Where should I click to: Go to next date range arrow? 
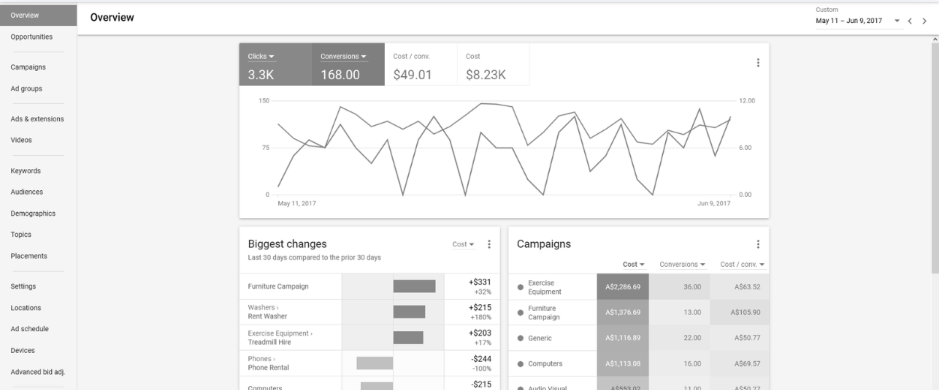point(924,21)
